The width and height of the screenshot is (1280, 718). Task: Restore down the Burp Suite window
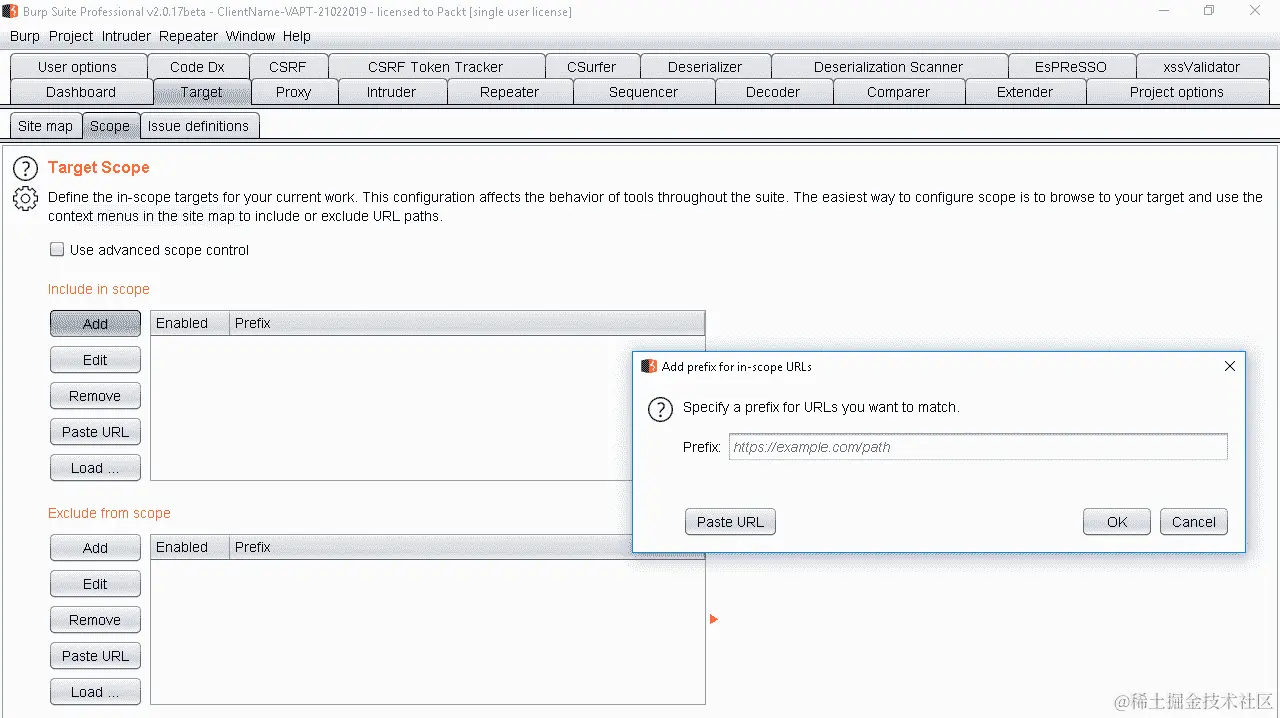1210,11
